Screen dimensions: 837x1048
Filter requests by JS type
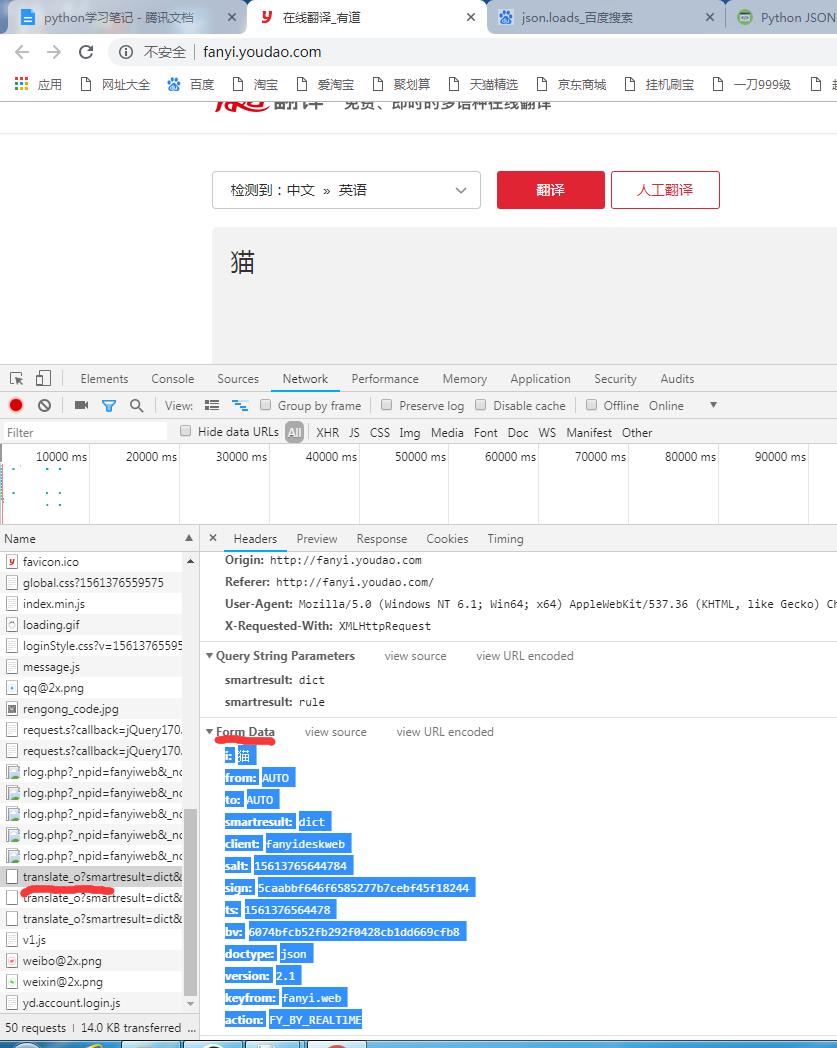click(354, 432)
